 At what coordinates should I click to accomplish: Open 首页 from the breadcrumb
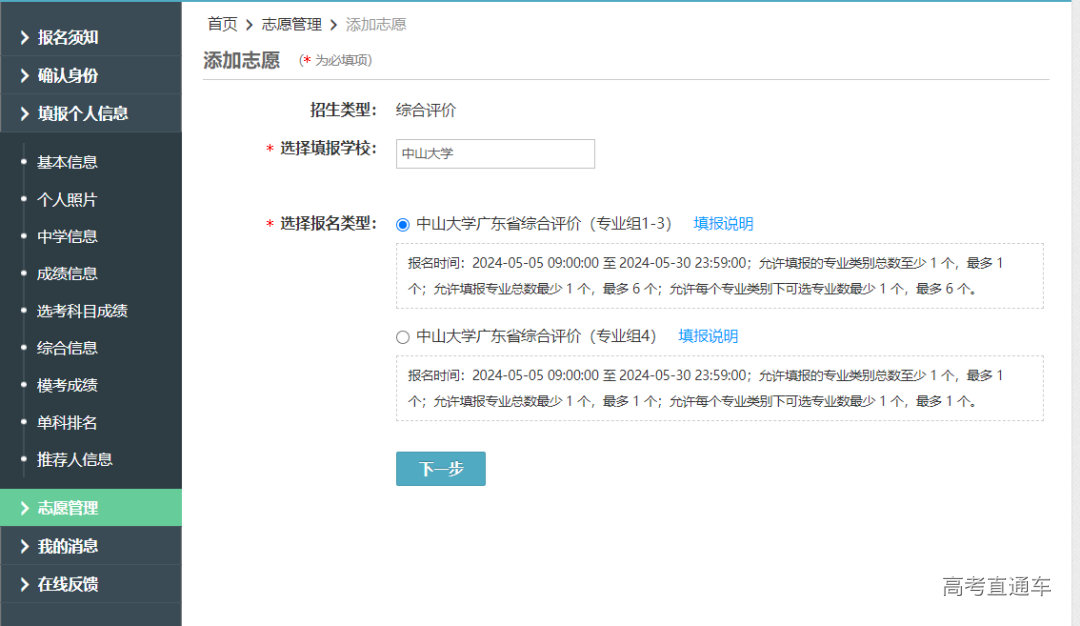222,24
